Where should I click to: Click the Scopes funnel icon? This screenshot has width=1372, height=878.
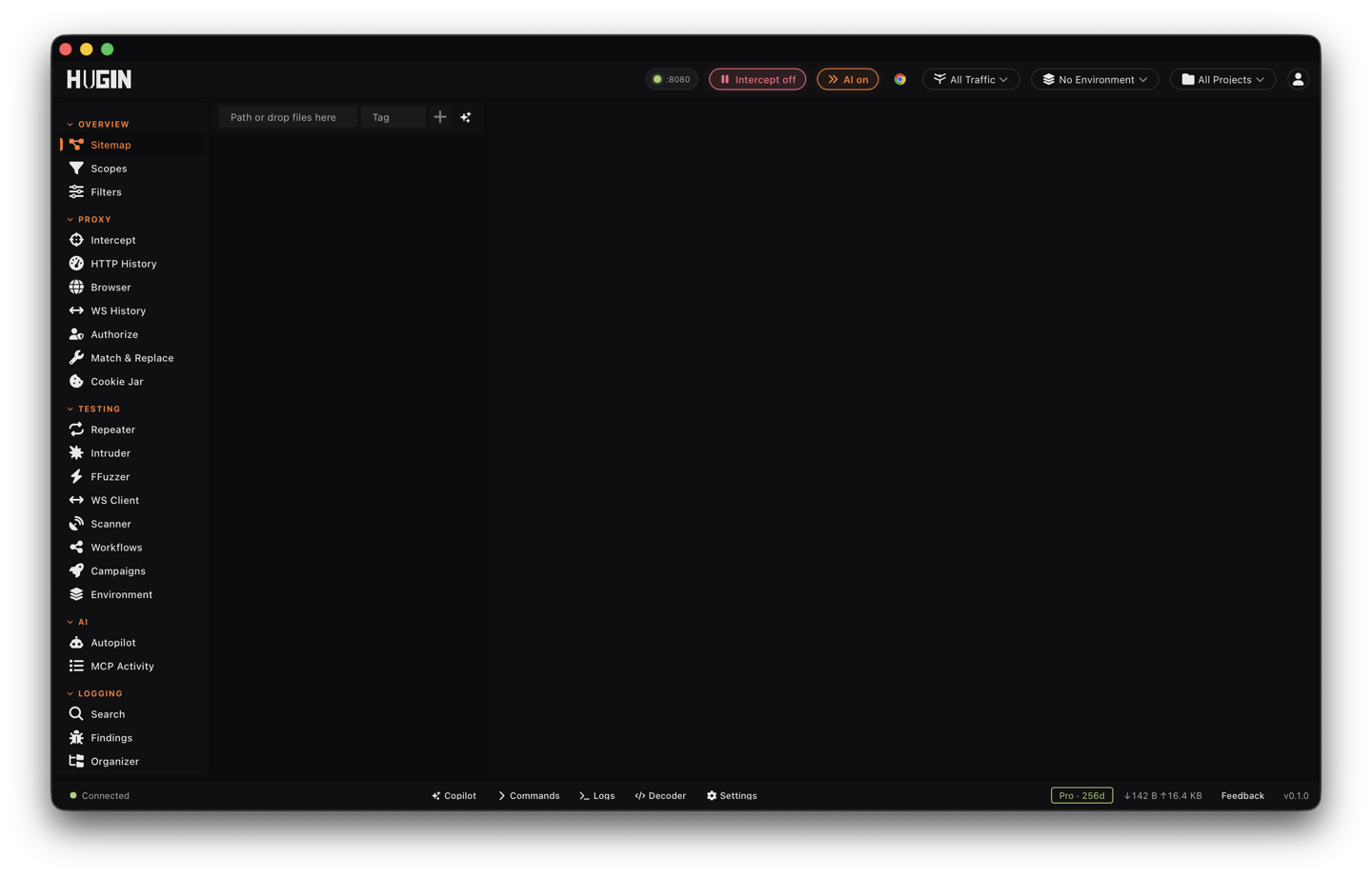(x=76, y=169)
